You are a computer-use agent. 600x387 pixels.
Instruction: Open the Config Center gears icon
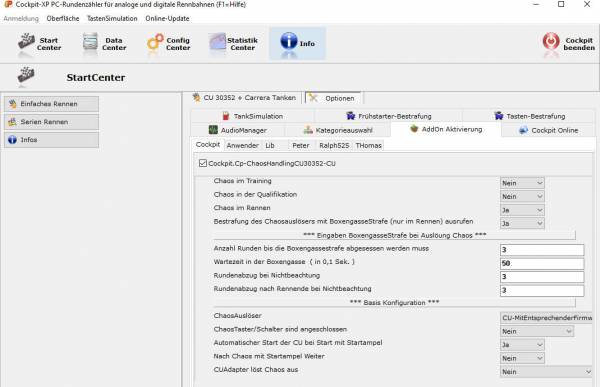pos(155,42)
